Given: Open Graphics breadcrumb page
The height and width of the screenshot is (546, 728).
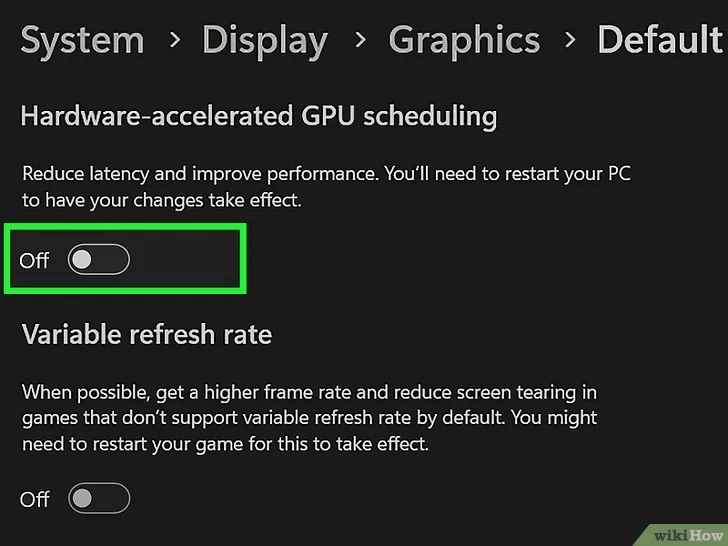Looking at the screenshot, I should click(x=463, y=41).
